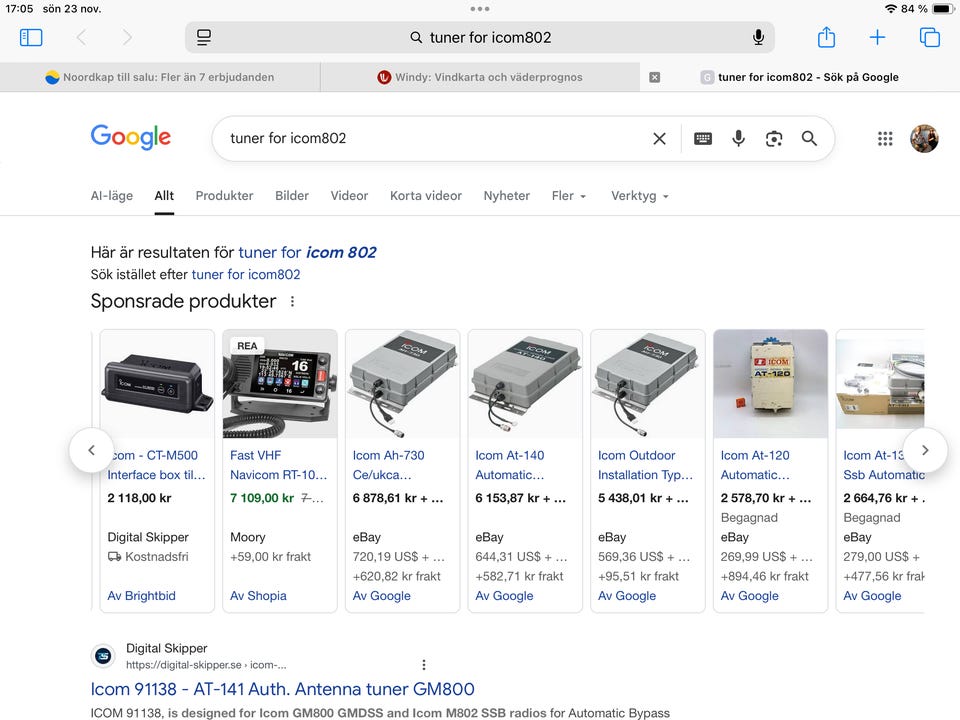Show next sponsored products arrow
The height and width of the screenshot is (720, 960).
coord(925,450)
